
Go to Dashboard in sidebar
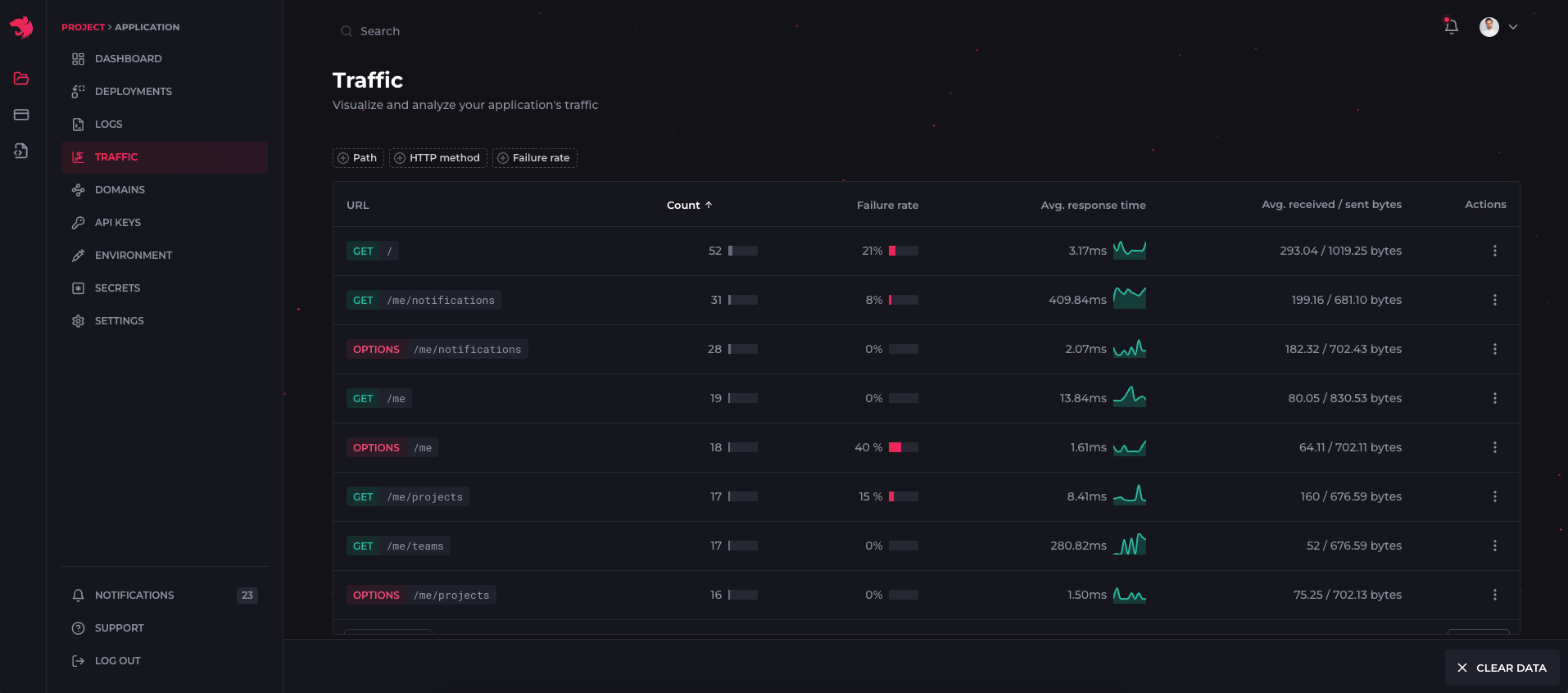[165, 59]
